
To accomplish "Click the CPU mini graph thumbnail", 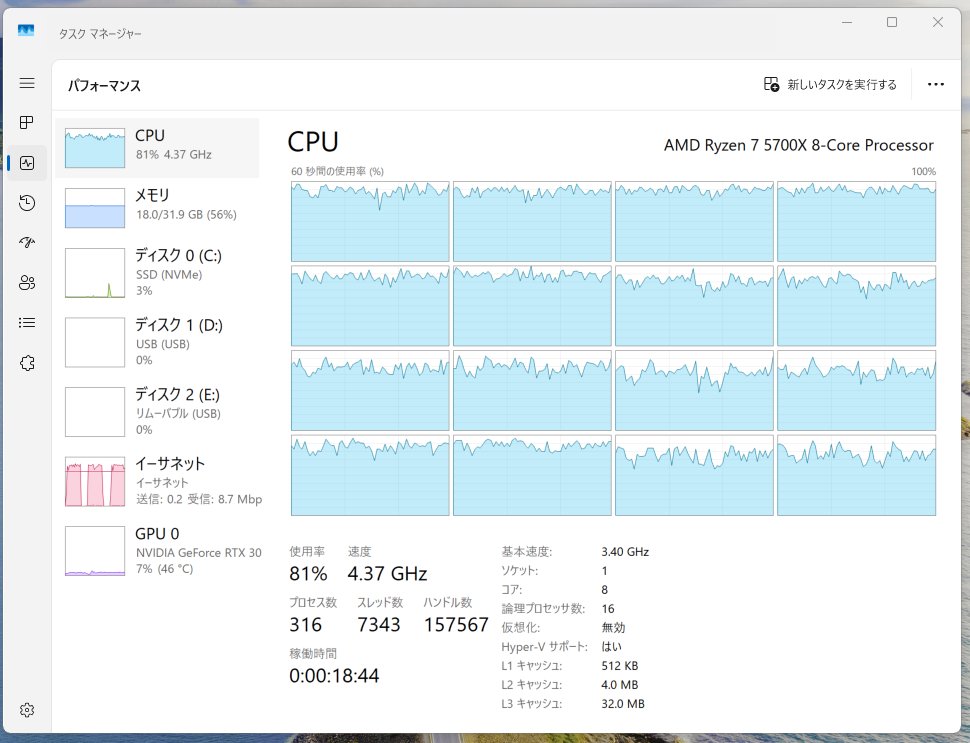I will click(95, 148).
